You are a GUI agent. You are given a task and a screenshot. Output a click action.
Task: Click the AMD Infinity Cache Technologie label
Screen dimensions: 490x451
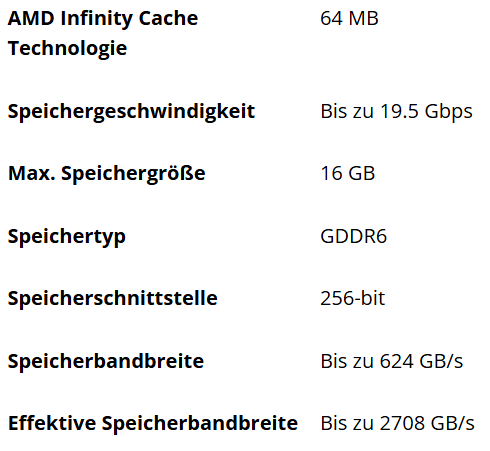click(x=103, y=33)
